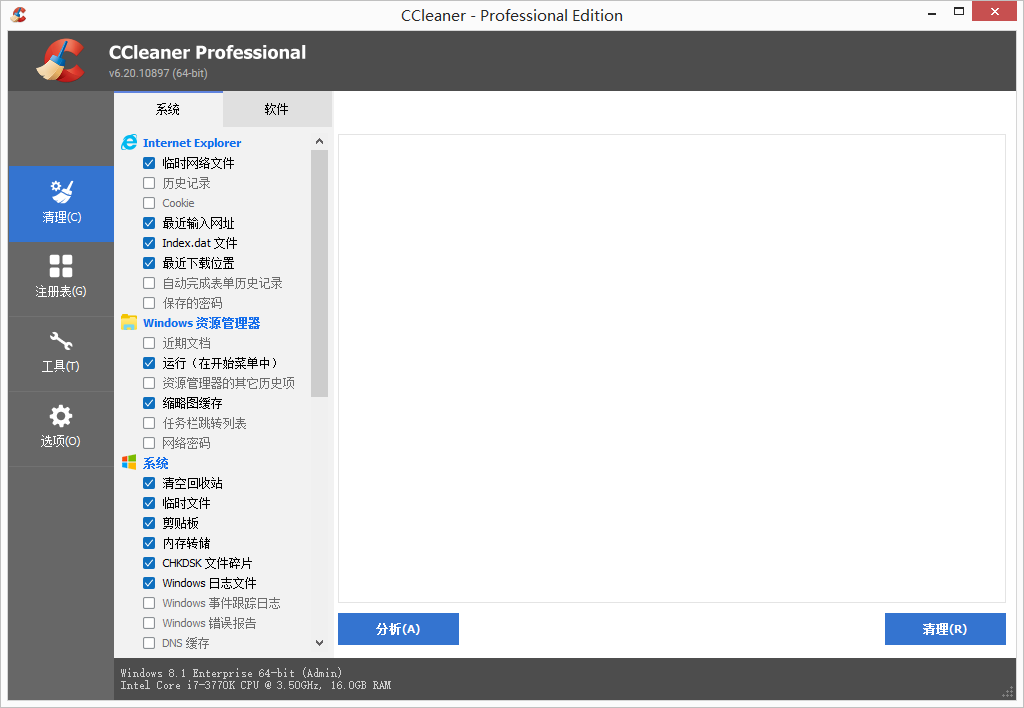The height and width of the screenshot is (708, 1024).
Task: Open the 选项(O) options section
Action: pyautogui.click(x=61, y=429)
